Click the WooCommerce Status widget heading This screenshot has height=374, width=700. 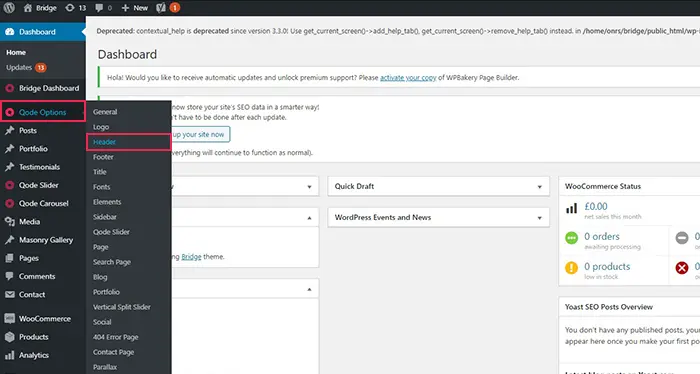[603, 187]
